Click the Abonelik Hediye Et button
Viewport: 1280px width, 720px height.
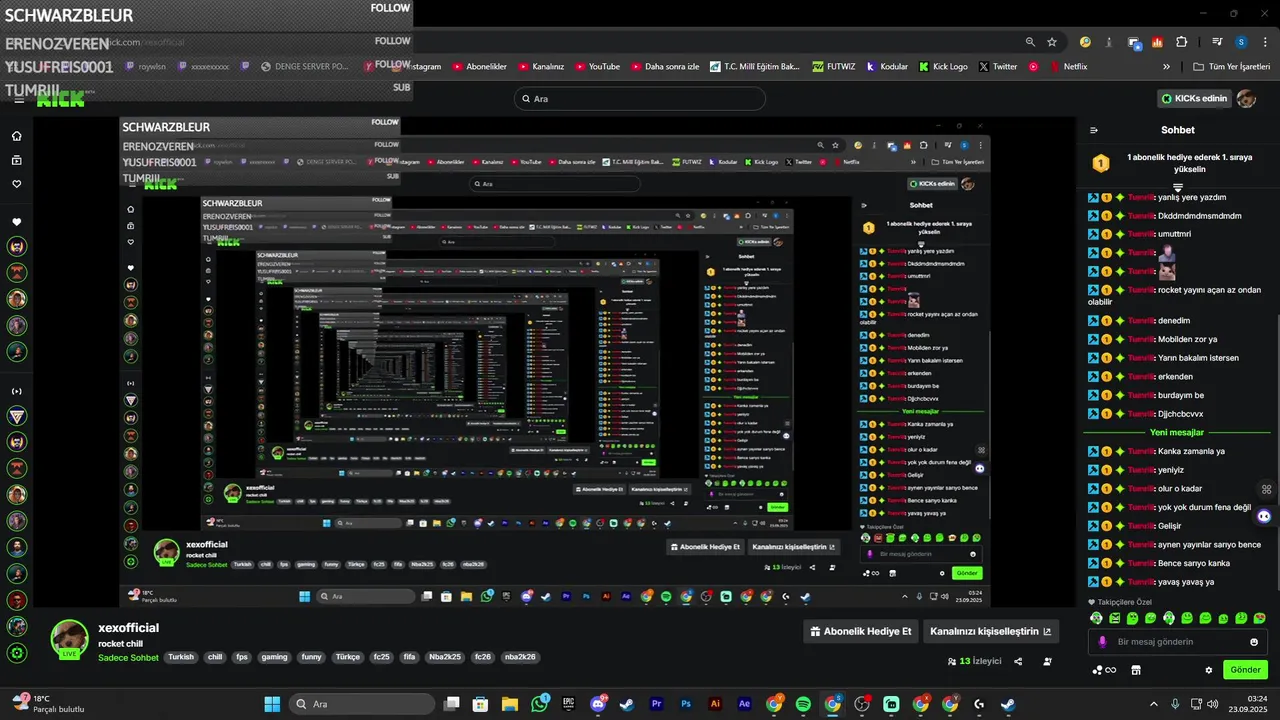pos(861,632)
